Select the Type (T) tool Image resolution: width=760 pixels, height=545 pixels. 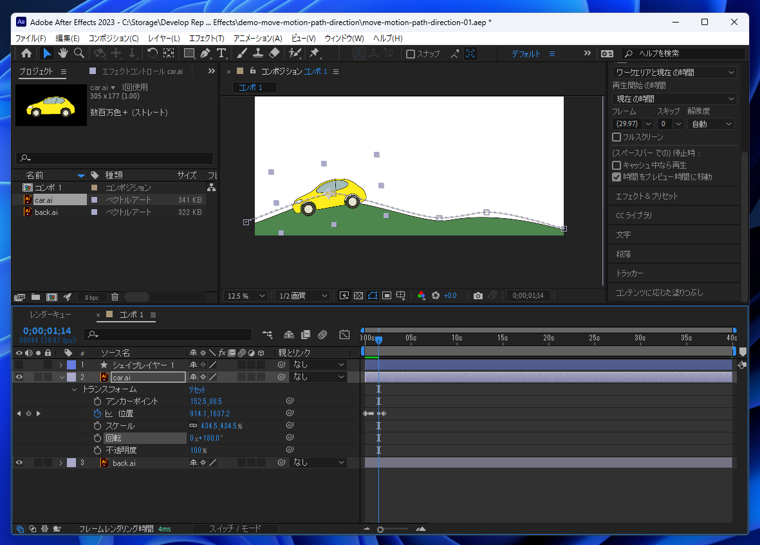point(221,53)
